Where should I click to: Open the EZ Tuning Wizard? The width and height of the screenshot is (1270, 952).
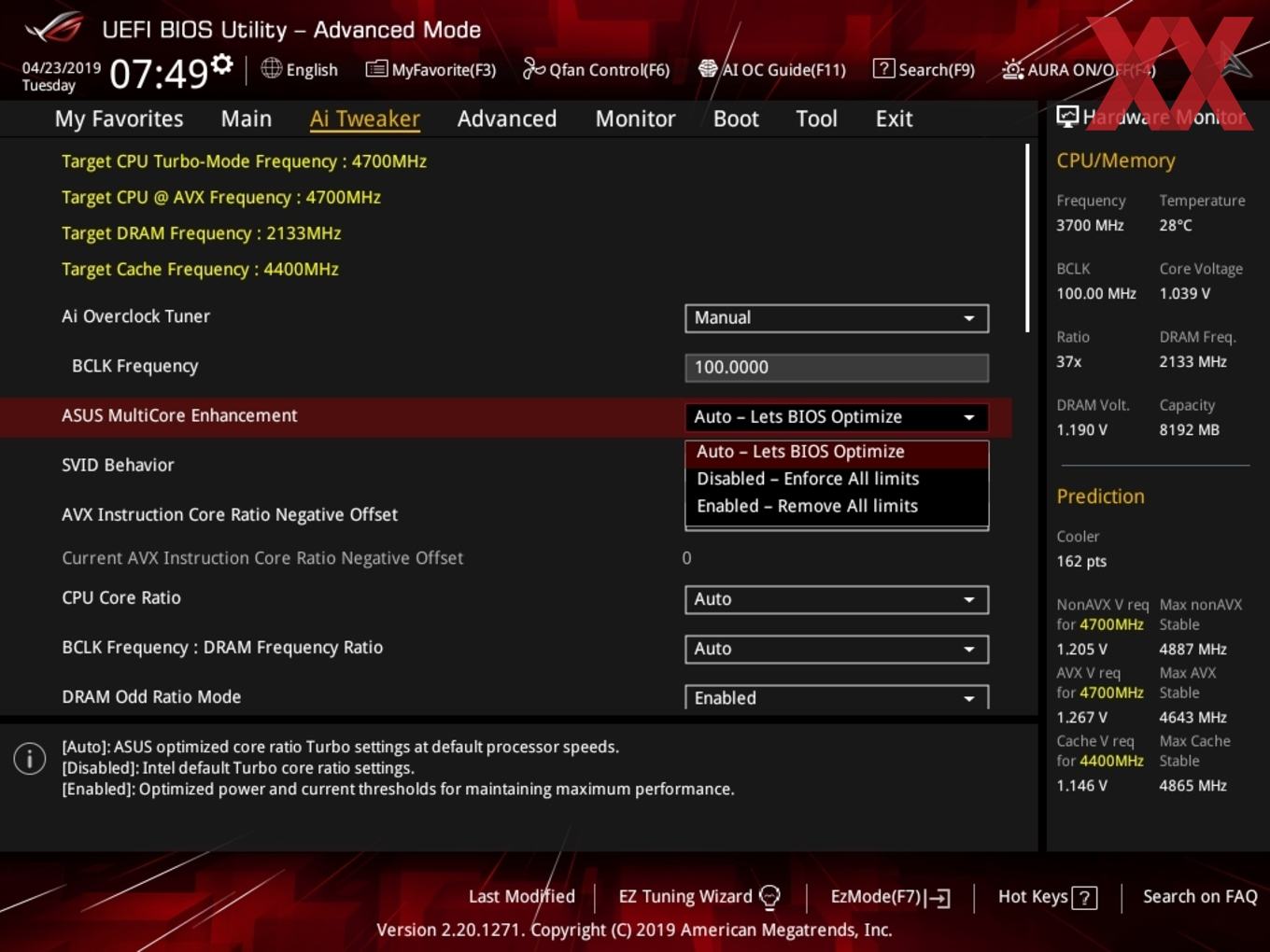pos(699,897)
